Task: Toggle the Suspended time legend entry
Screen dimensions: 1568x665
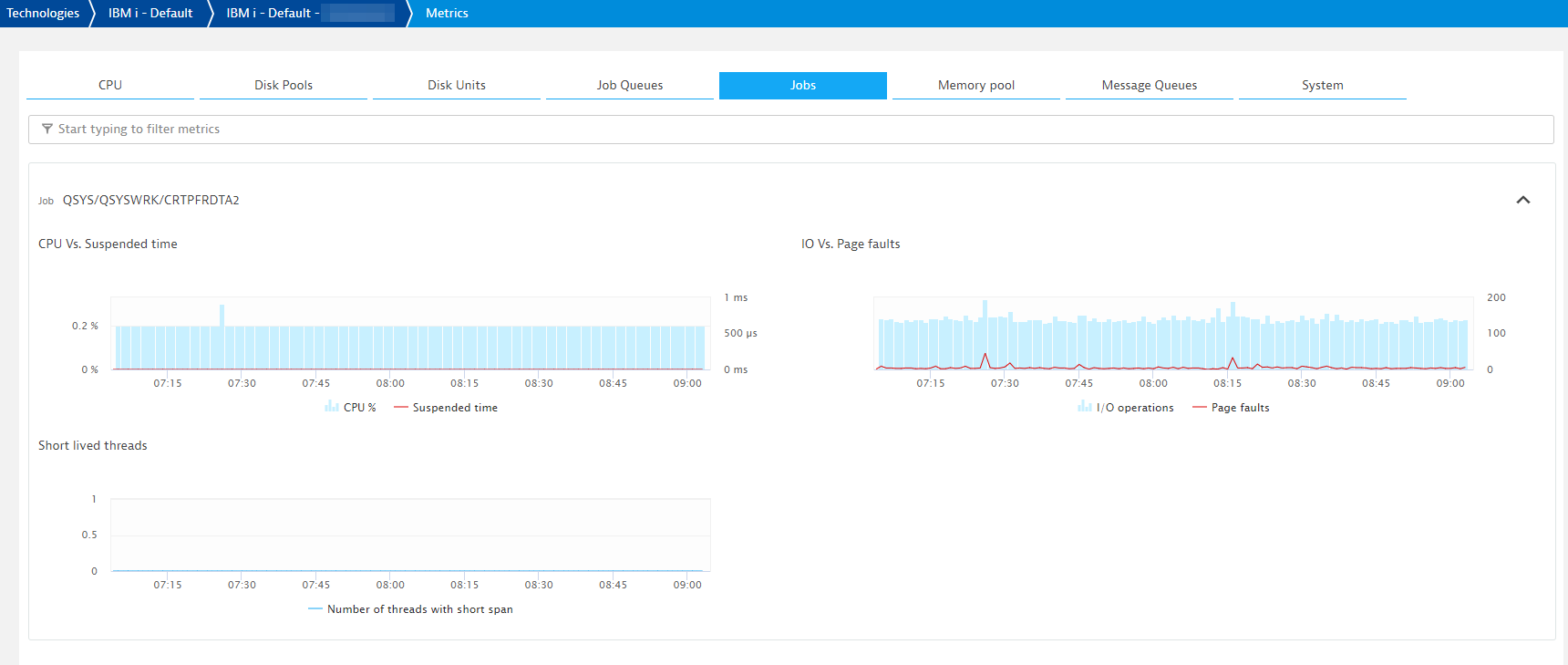Action: (x=446, y=408)
